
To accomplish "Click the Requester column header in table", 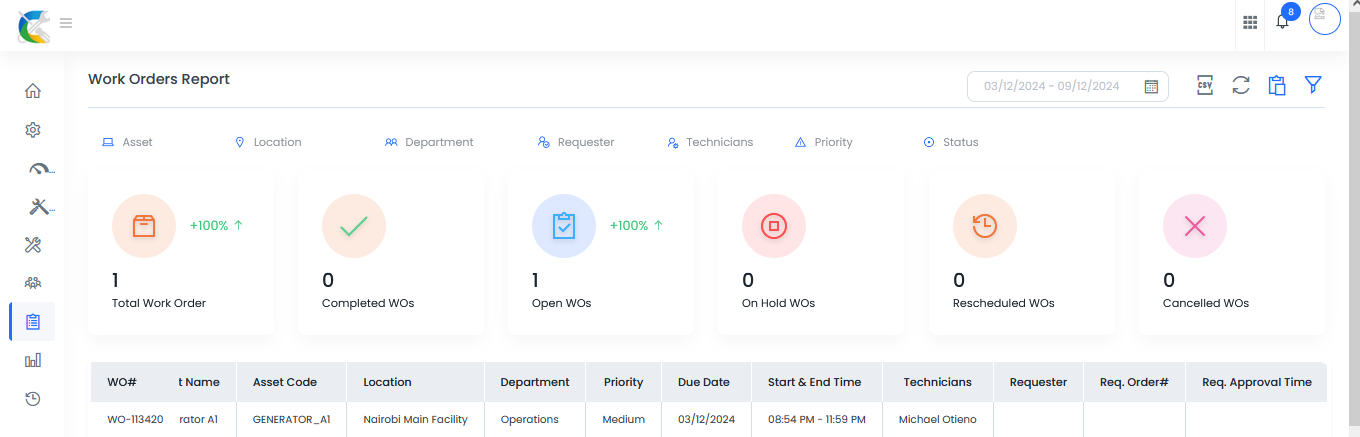I will 1039,382.
